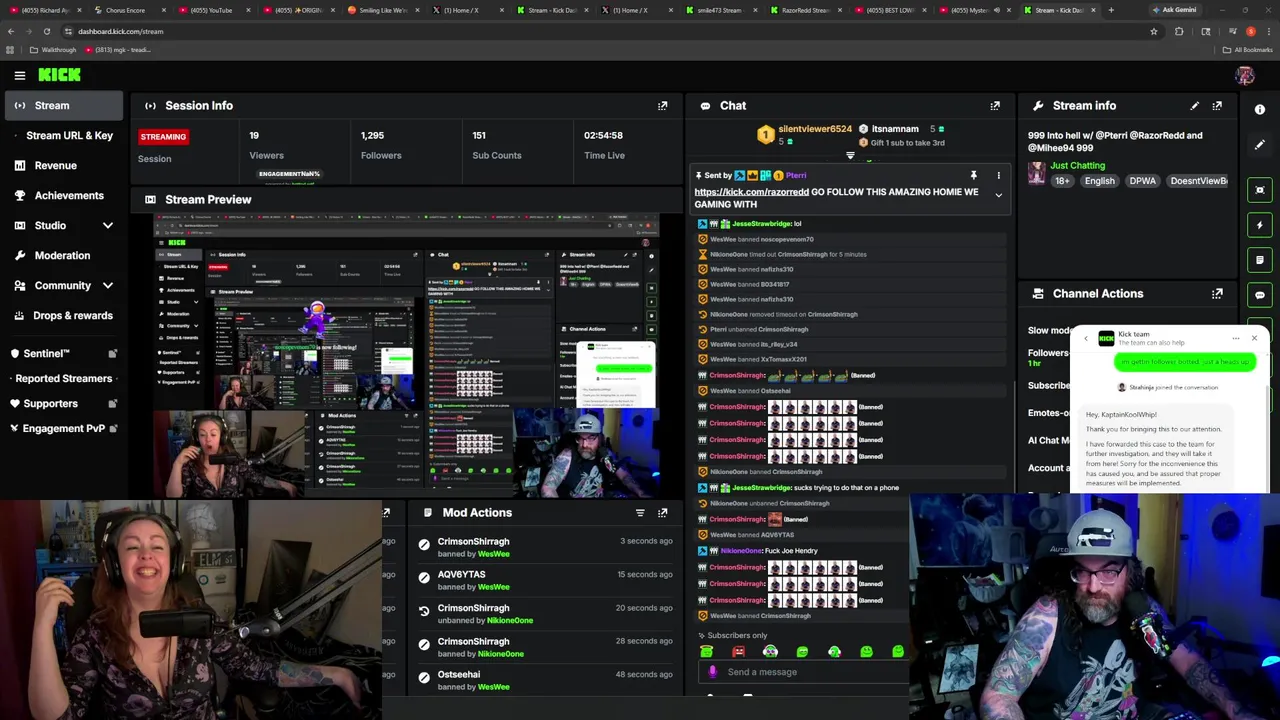Pop out the Channel Actions panel
The width and height of the screenshot is (1280, 720).
point(1217,294)
